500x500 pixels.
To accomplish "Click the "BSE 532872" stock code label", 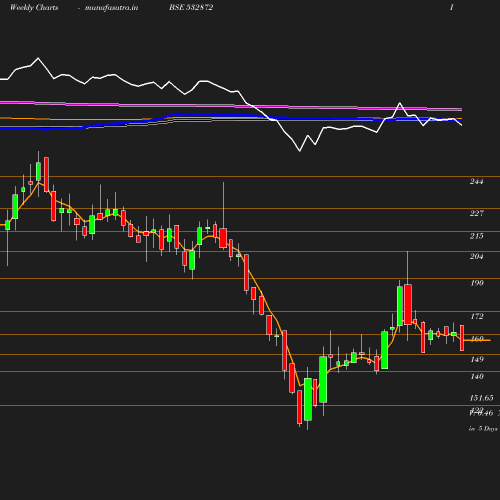I will point(191,7).
